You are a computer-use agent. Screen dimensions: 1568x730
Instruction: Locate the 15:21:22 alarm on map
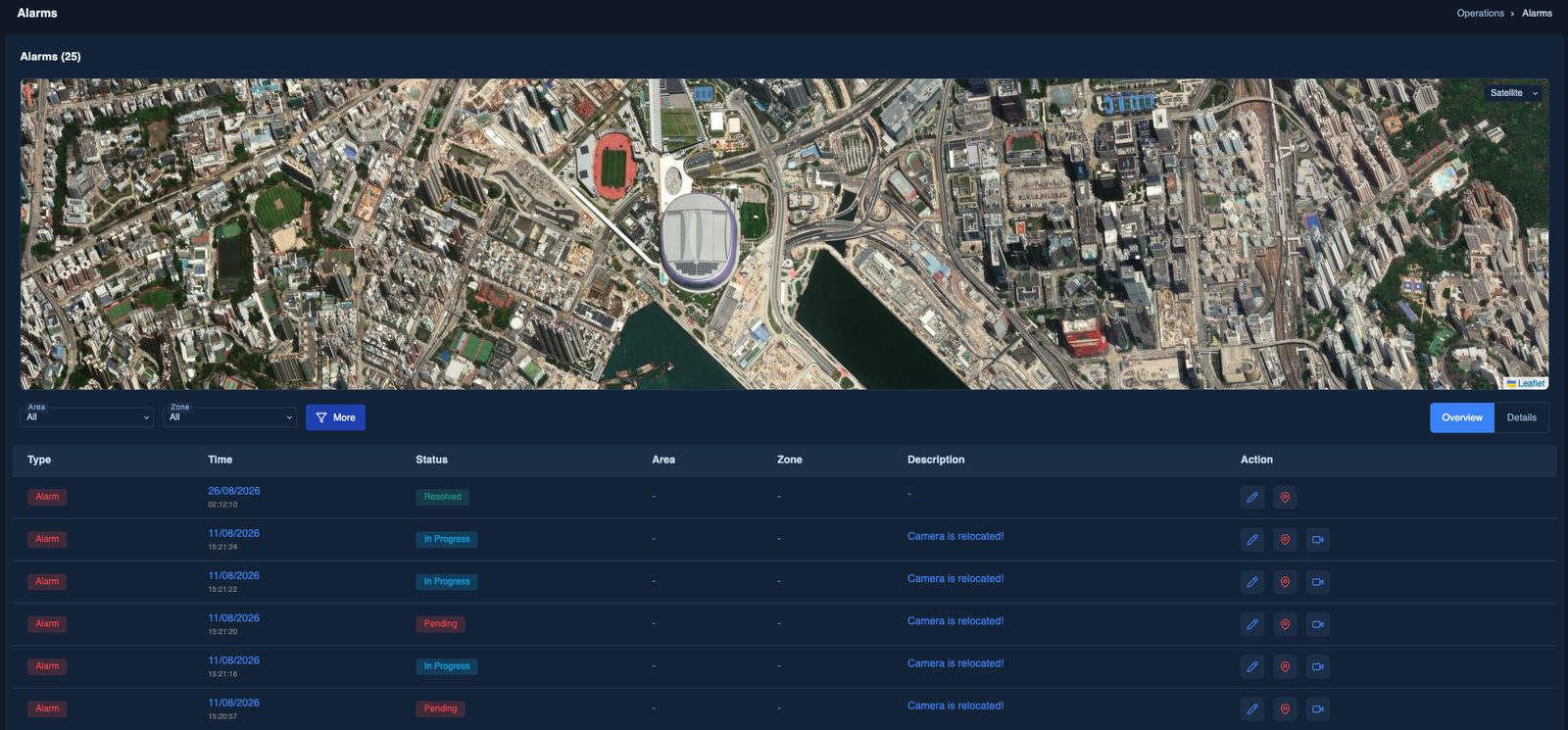1285,582
